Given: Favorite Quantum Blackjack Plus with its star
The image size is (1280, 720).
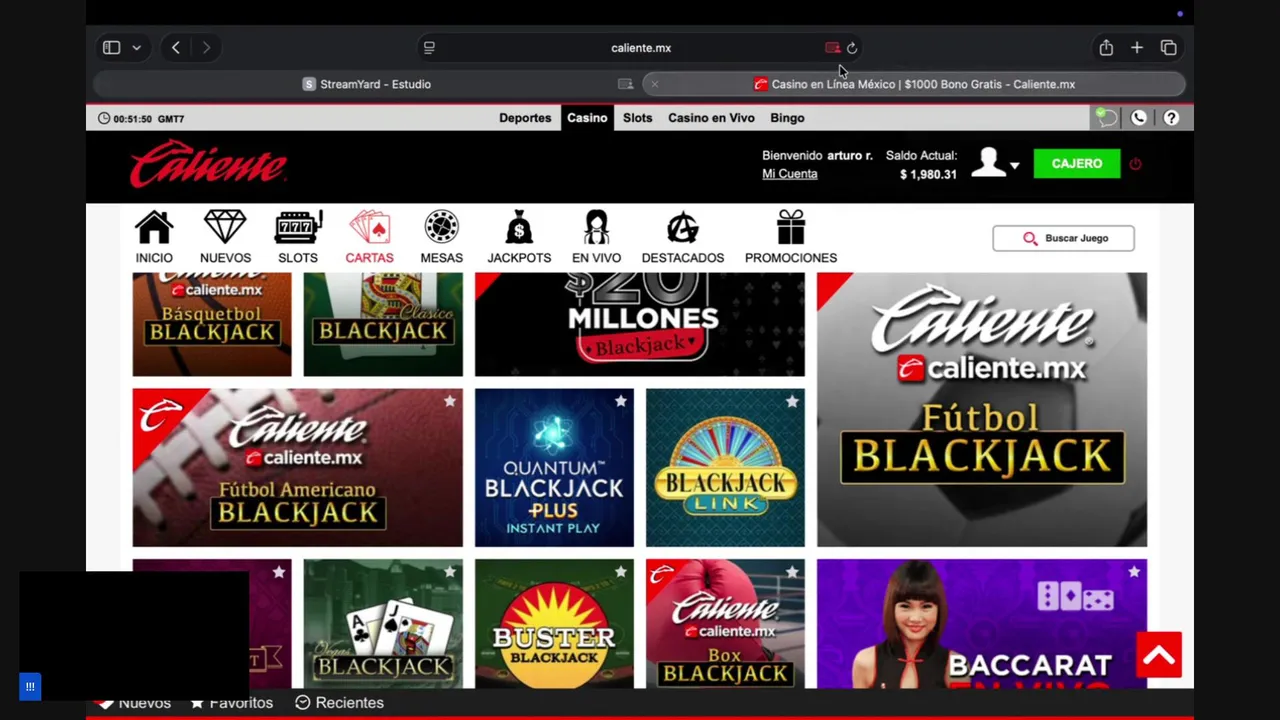Looking at the screenshot, I should click(x=621, y=401).
